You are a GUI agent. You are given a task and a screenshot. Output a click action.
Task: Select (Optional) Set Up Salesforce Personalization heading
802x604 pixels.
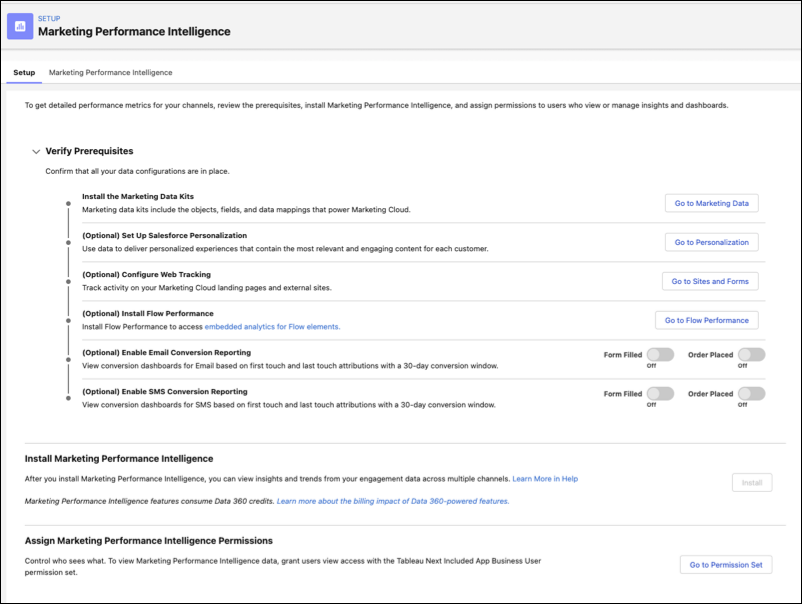165,235
